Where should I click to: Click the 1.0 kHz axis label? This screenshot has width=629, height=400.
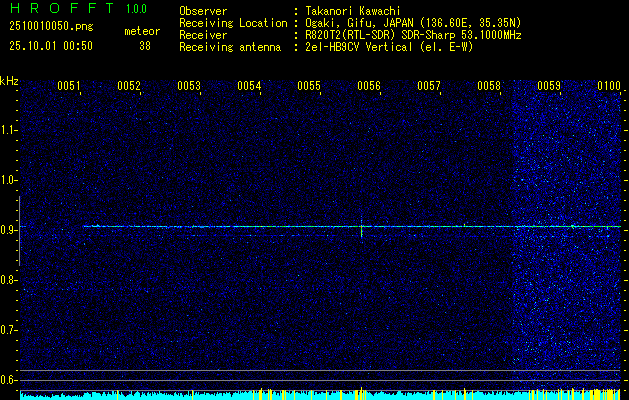tap(8, 180)
